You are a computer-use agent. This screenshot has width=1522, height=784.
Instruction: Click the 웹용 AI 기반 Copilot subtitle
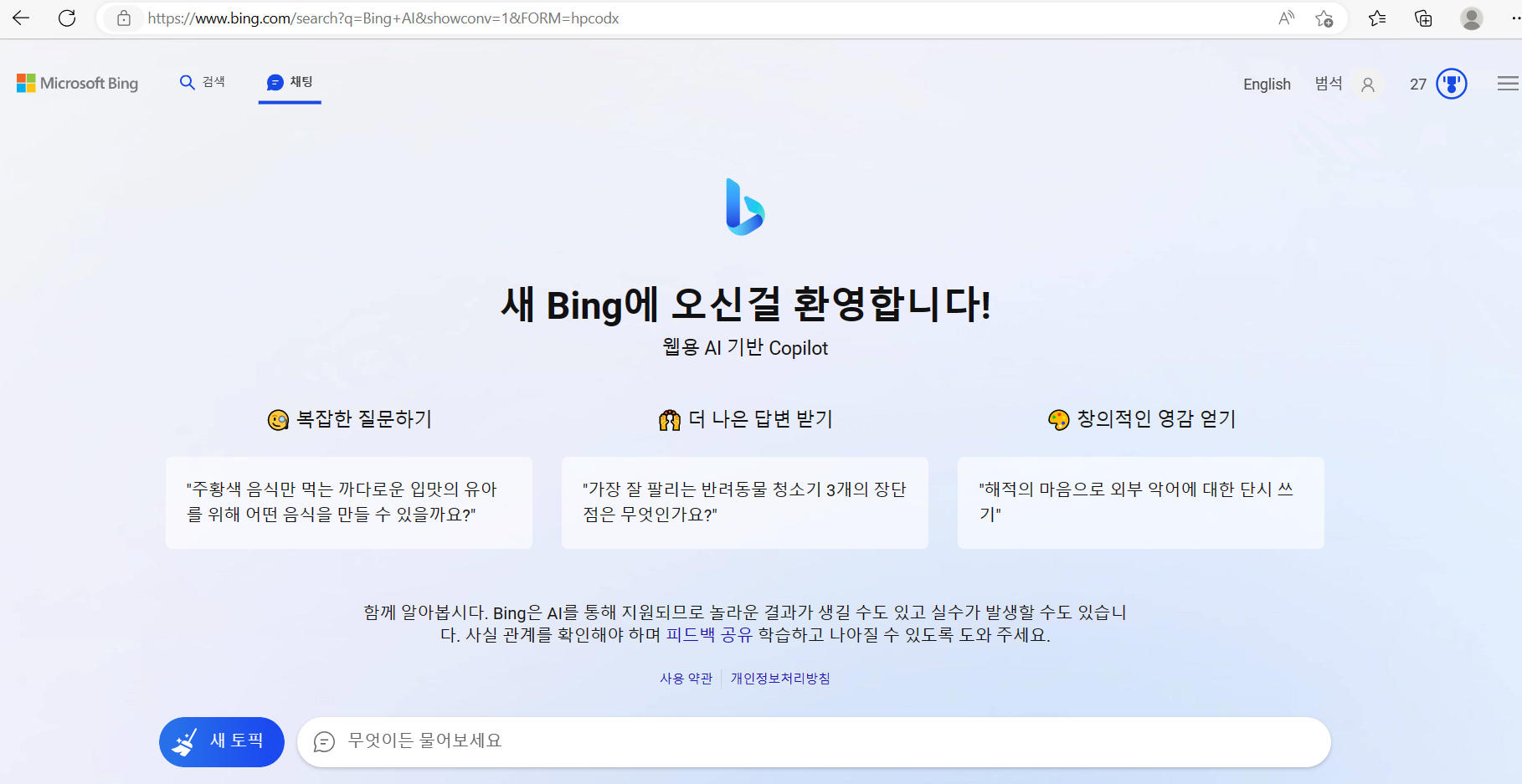click(x=745, y=348)
